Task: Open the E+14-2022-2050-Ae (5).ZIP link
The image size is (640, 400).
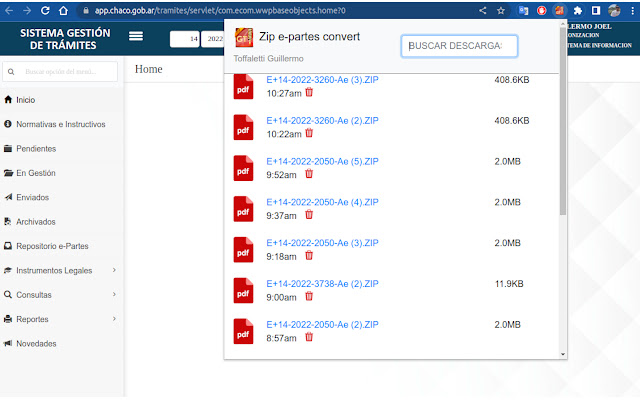Action: (322, 162)
